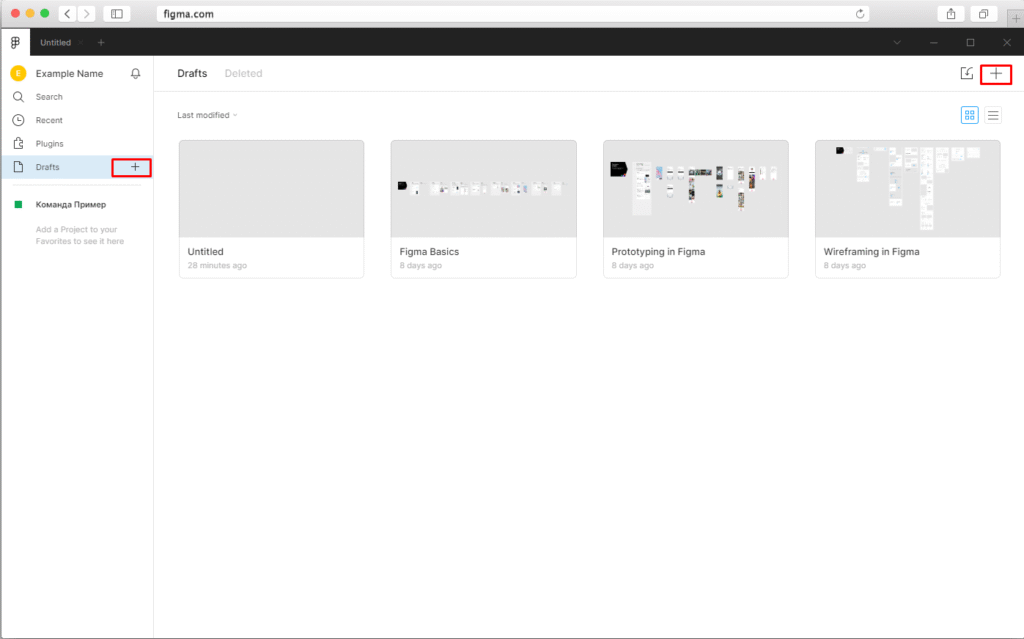Toggle the Safari sidebar button
The height and width of the screenshot is (639, 1024).
[x=117, y=14]
